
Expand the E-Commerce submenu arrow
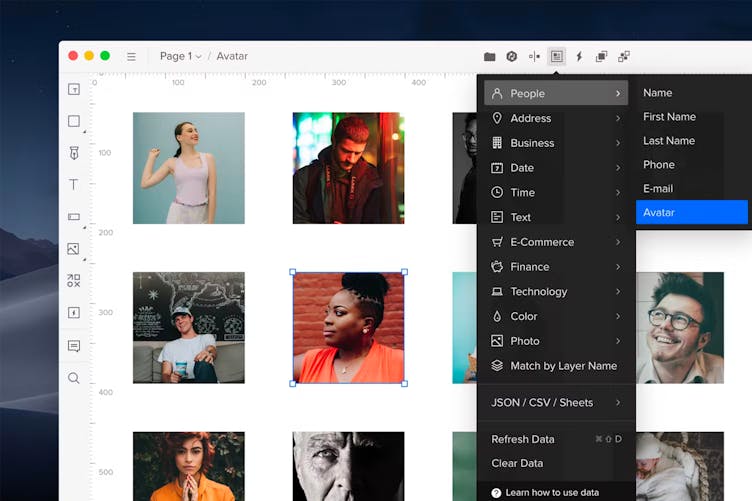pos(618,242)
